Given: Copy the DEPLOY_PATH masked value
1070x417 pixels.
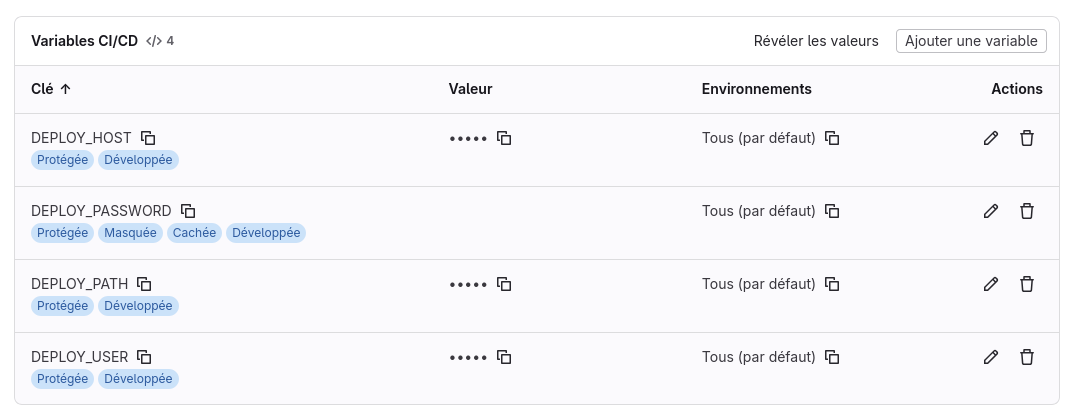Looking at the screenshot, I should point(505,284).
